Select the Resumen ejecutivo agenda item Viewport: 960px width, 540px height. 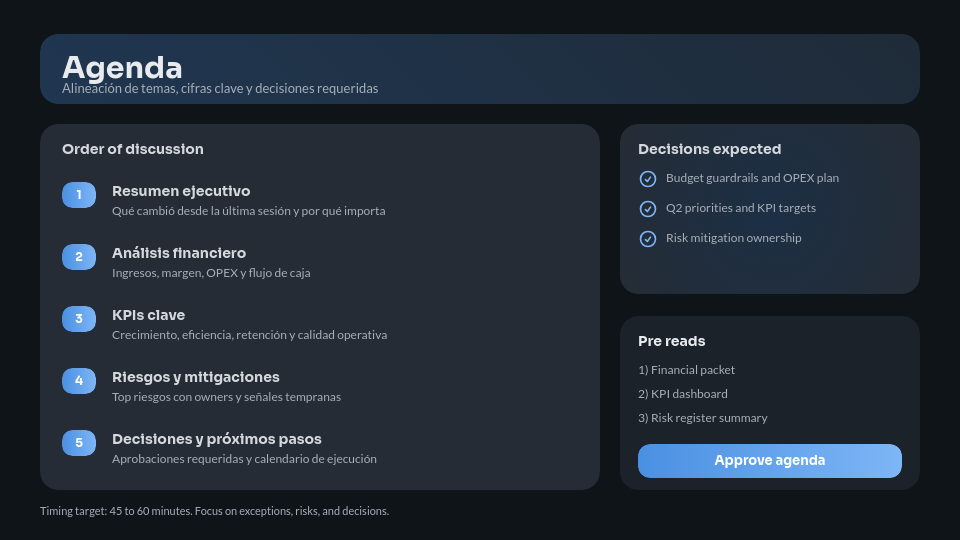coord(181,191)
